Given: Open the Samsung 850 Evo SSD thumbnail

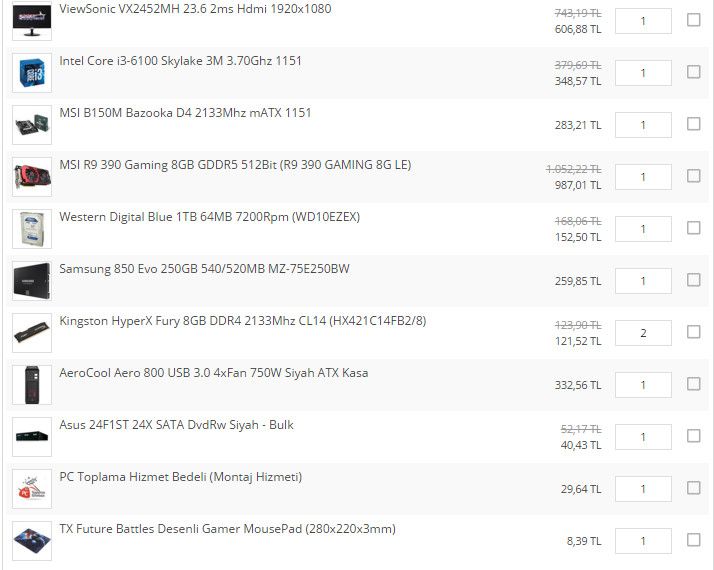Looking at the screenshot, I should pyautogui.click(x=32, y=281).
